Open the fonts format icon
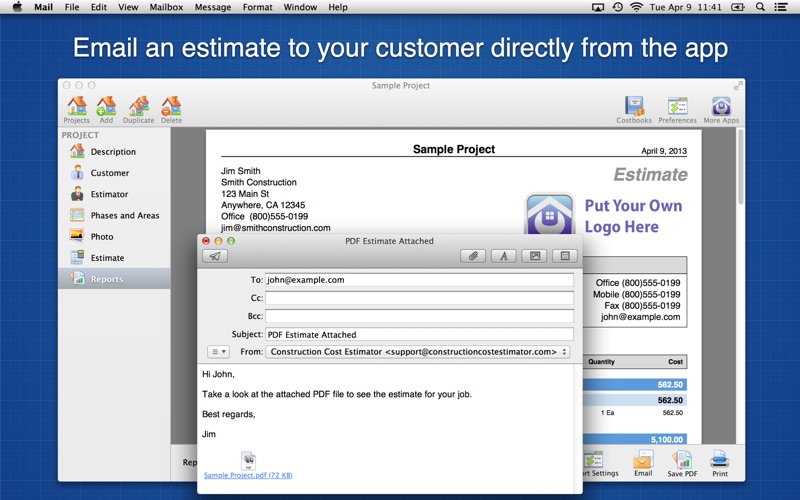The height and width of the screenshot is (500, 800). pos(504,256)
